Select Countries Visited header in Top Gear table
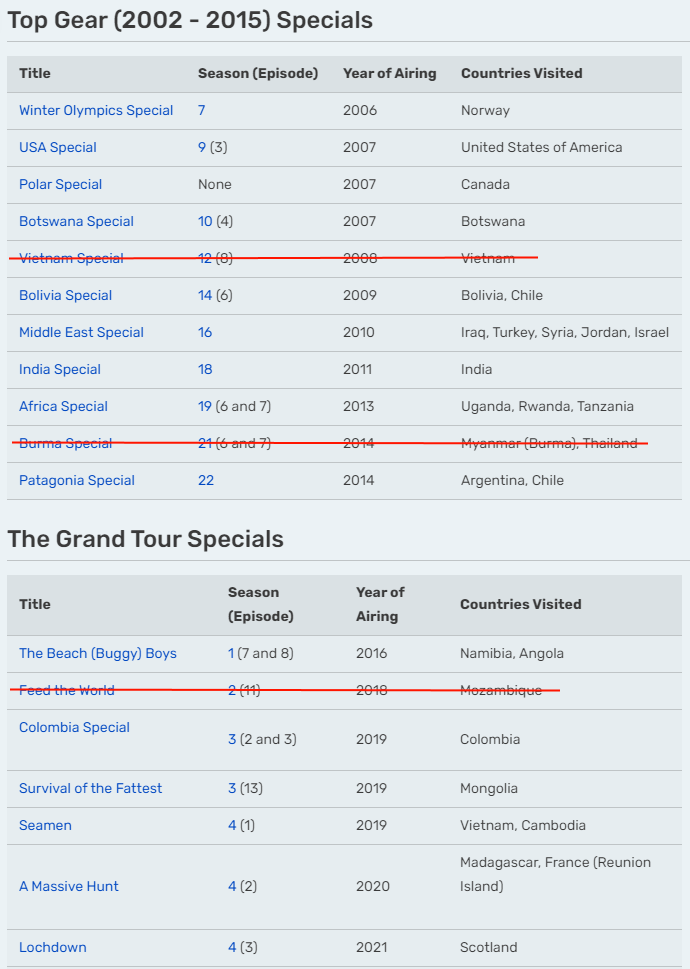690x969 pixels. click(521, 74)
